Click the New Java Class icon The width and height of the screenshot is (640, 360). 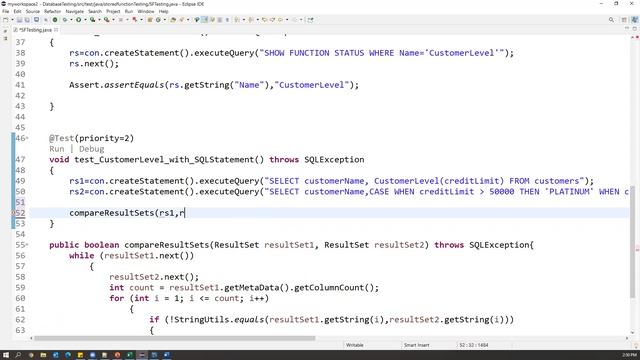click(x=158, y=20)
